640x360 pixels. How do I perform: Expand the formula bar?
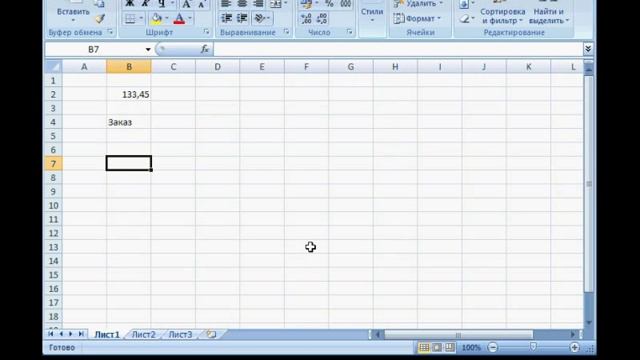click(588, 49)
